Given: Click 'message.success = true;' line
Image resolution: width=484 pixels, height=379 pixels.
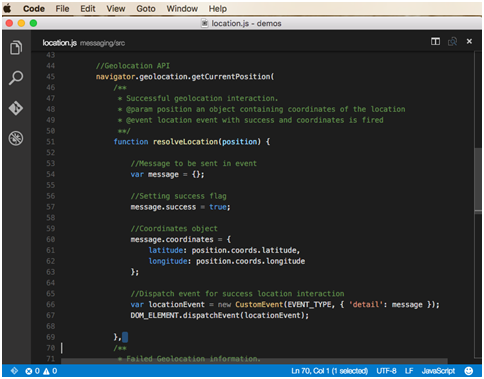Looking at the screenshot, I should (180, 207).
